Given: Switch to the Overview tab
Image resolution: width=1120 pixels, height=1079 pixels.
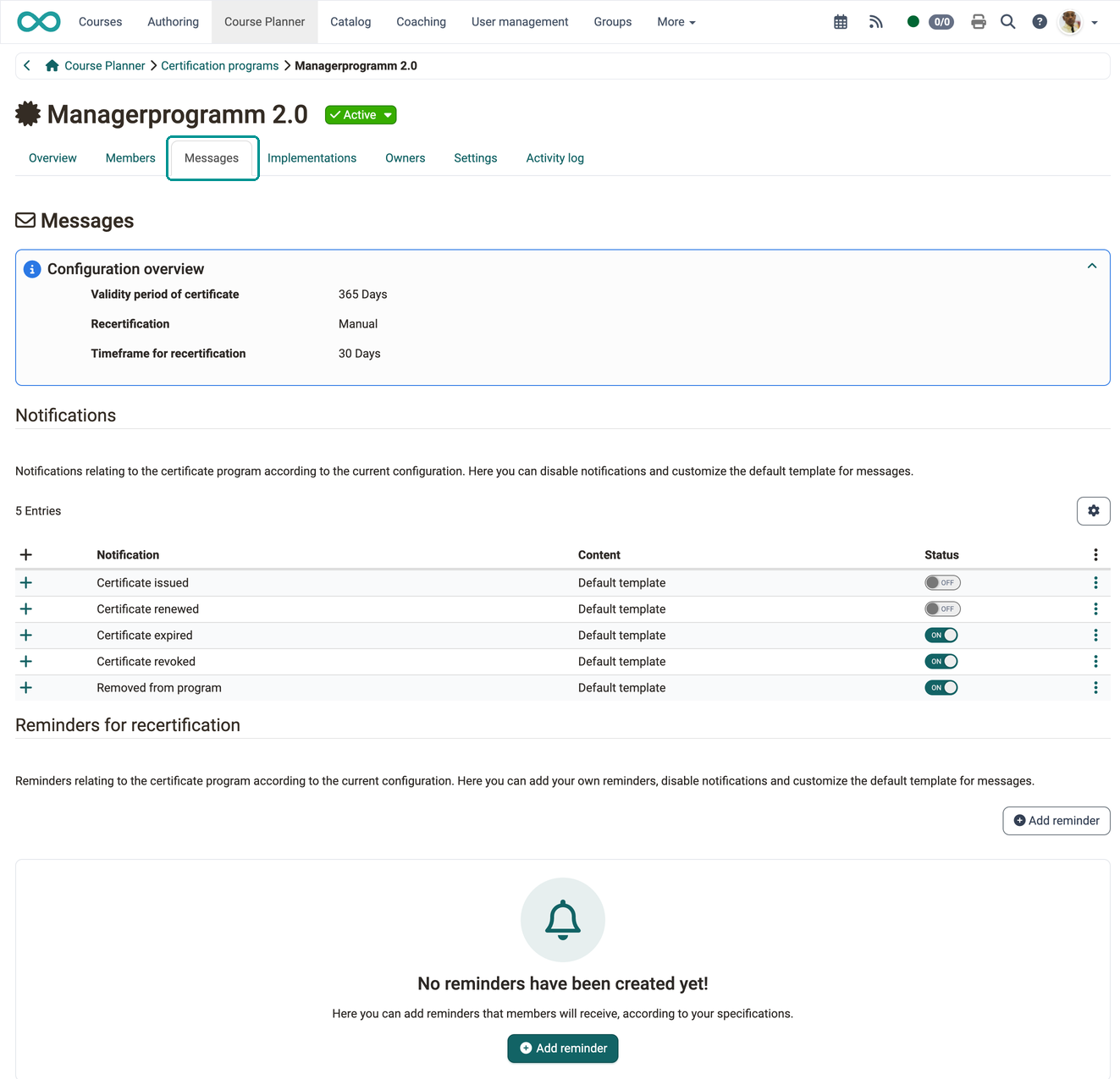Looking at the screenshot, I should 52,158.
